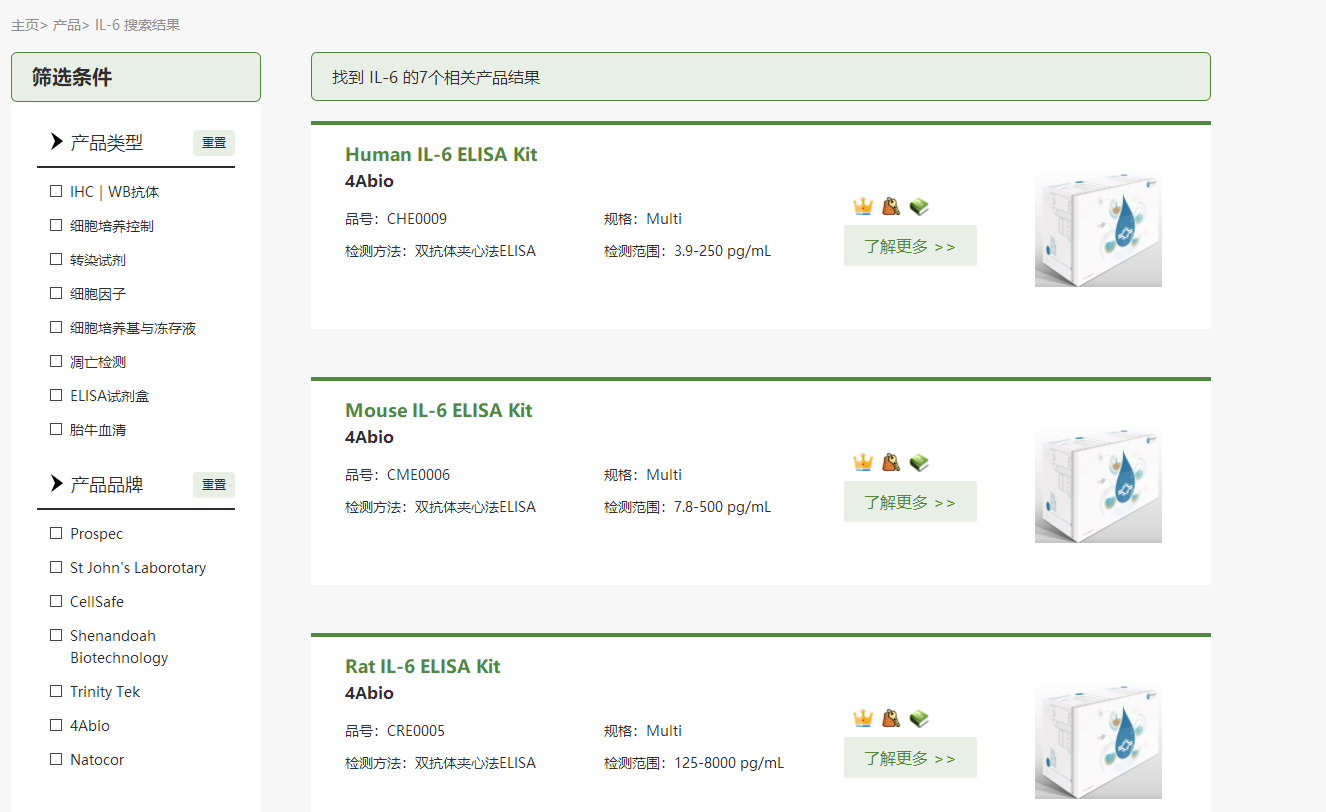The height and width of the screenshot is (812, 1326).
Task: Click the crown icon for Rat IL-6 Kit
Action: coord(863,719)
